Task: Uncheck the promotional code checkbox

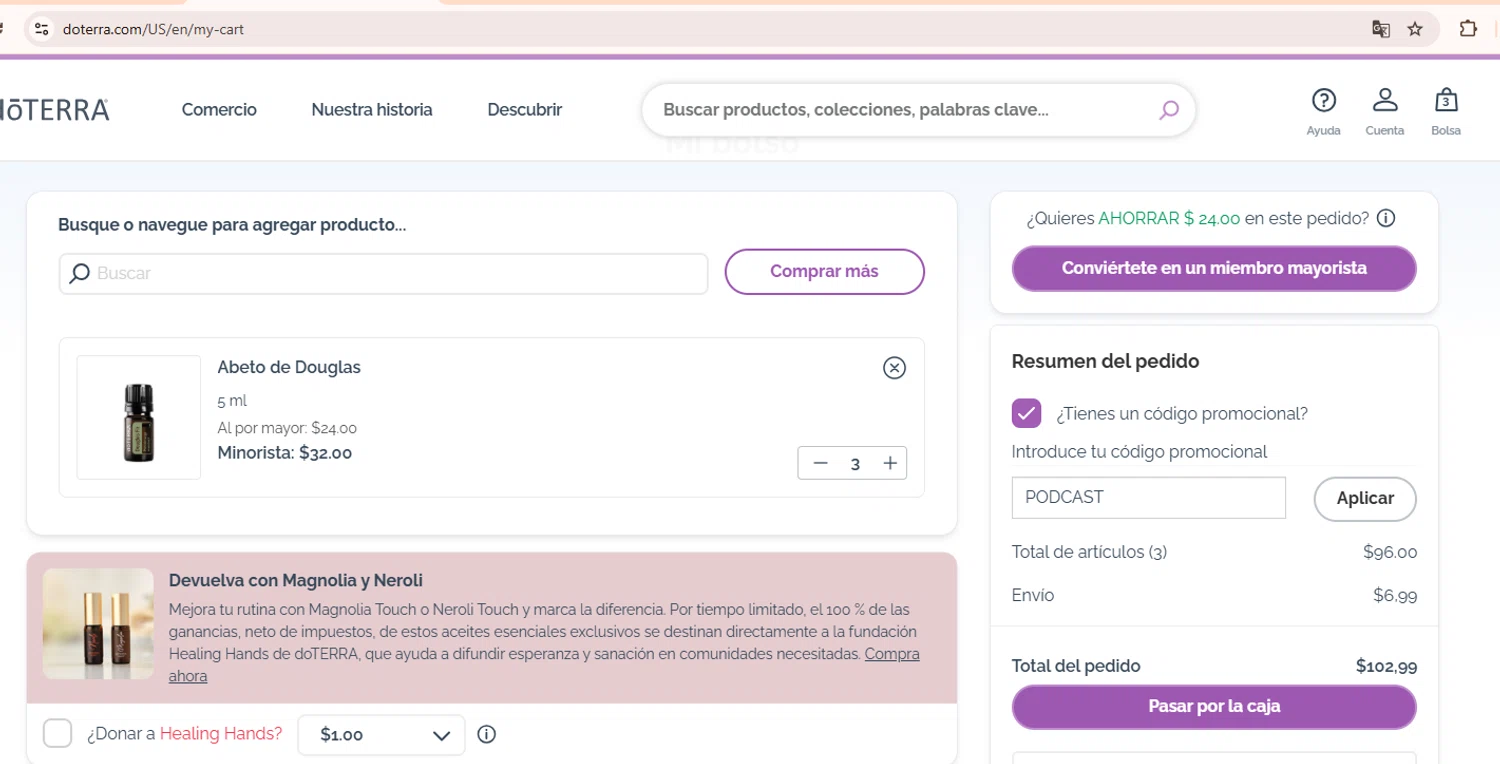Action: pos(1027,413)
